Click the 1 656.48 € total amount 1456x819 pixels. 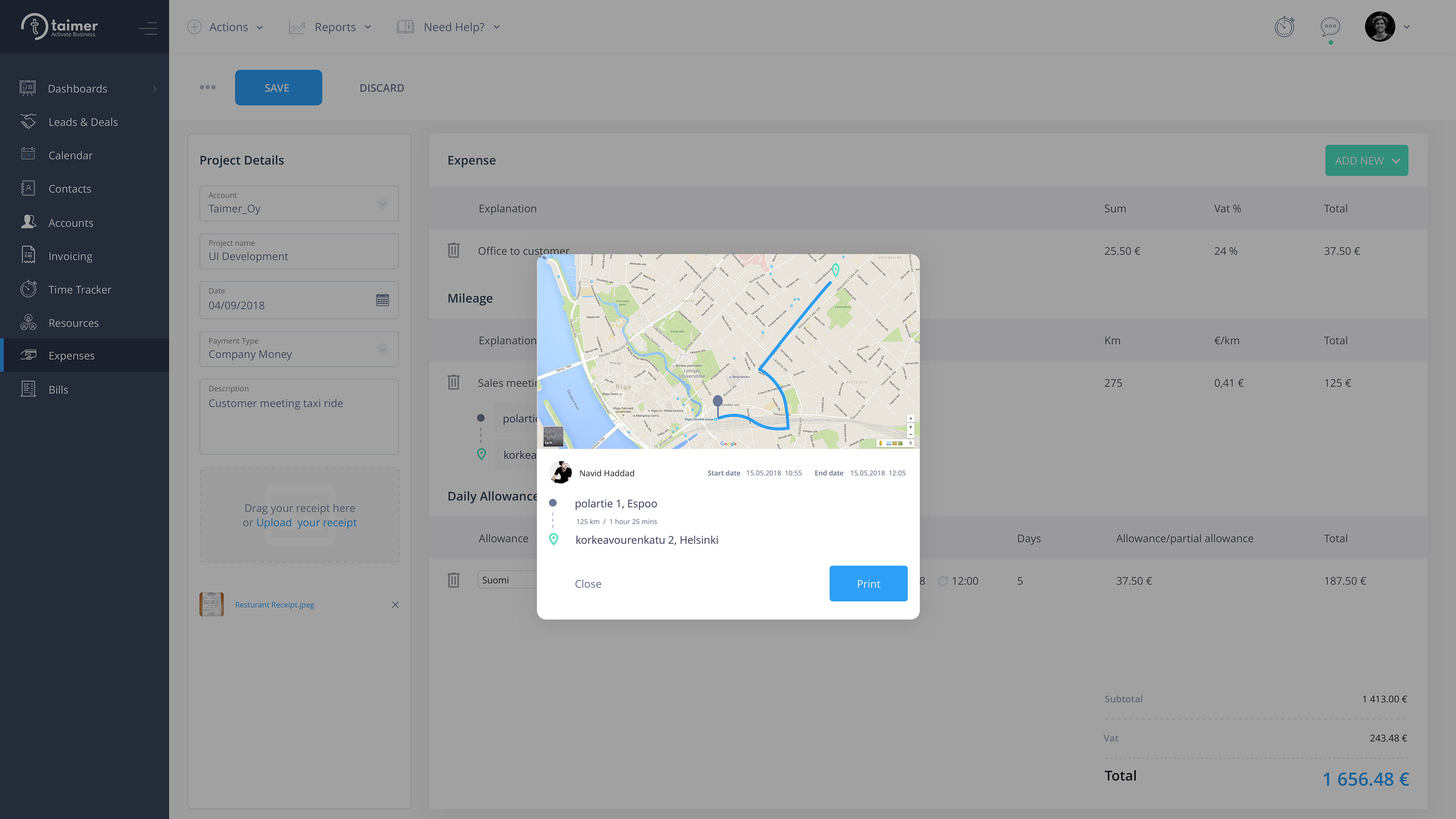(1365, 779)
